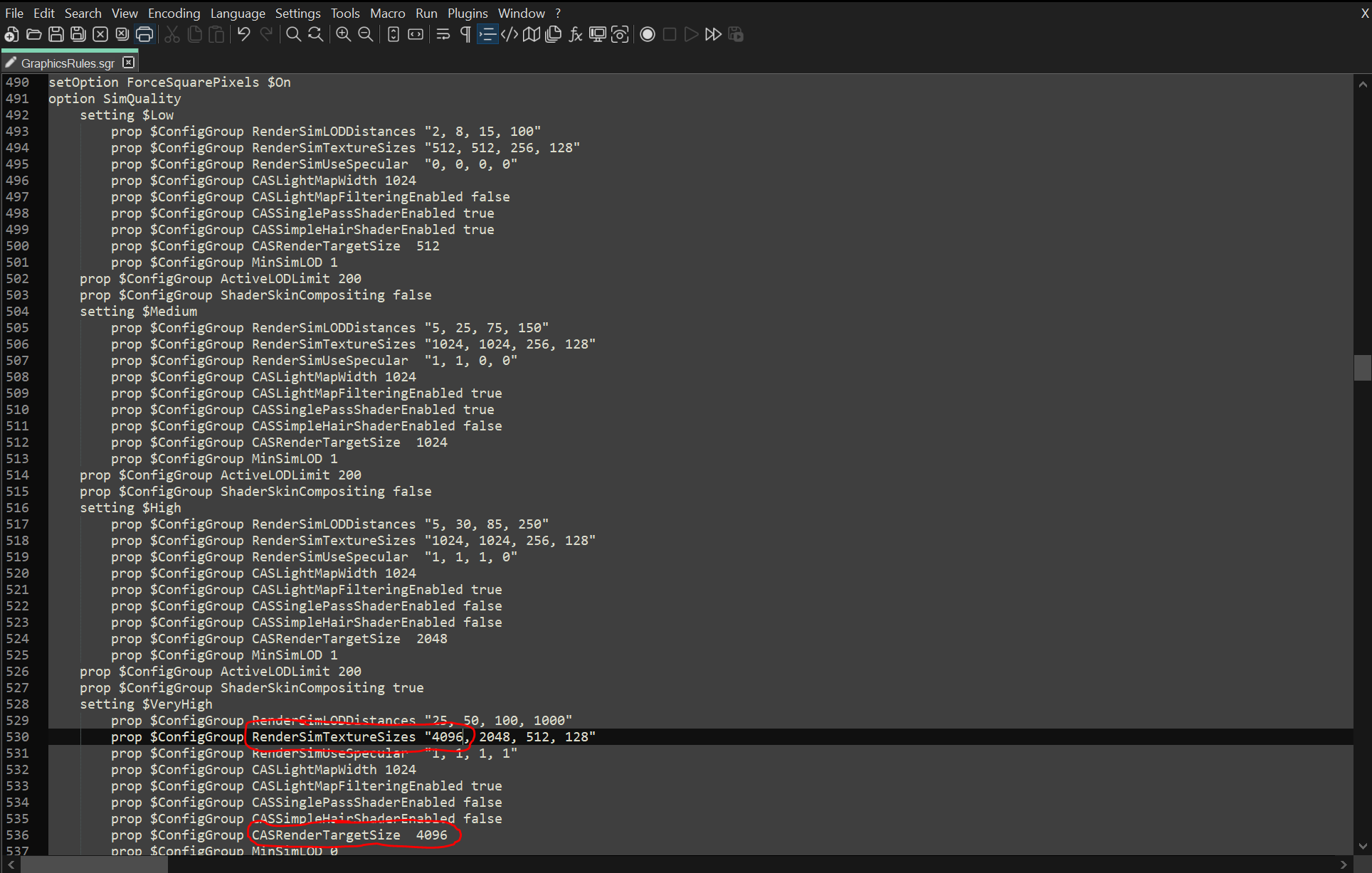Click the Zoom In icon
The height and width of the screenshot is (873, 1372).
(343, 34)
